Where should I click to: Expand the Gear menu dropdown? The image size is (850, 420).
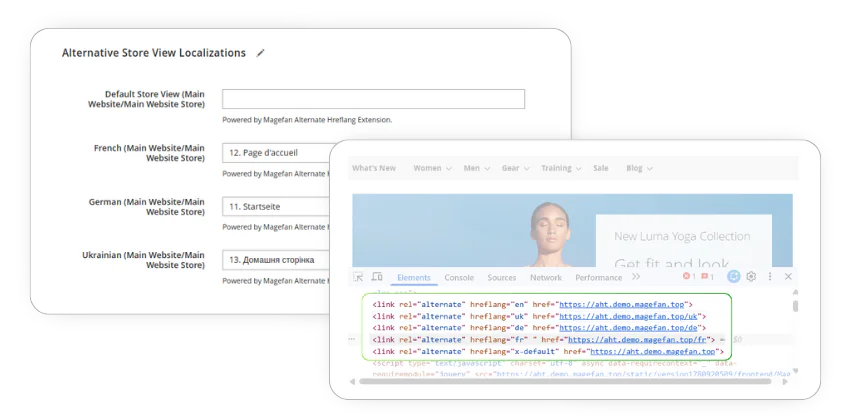coord(515,168)
